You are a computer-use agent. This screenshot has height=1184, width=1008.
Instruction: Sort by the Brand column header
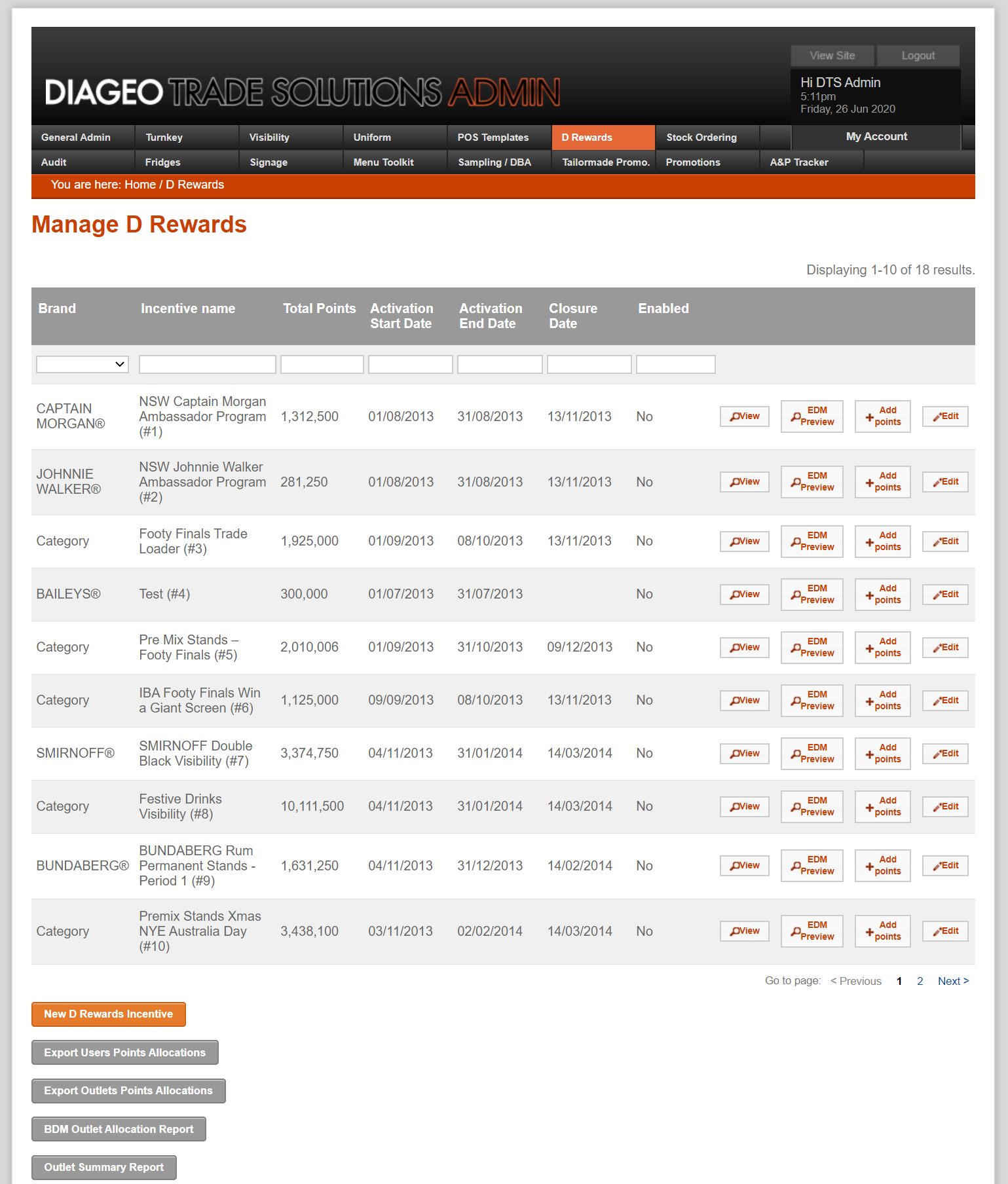click(57, 308)
